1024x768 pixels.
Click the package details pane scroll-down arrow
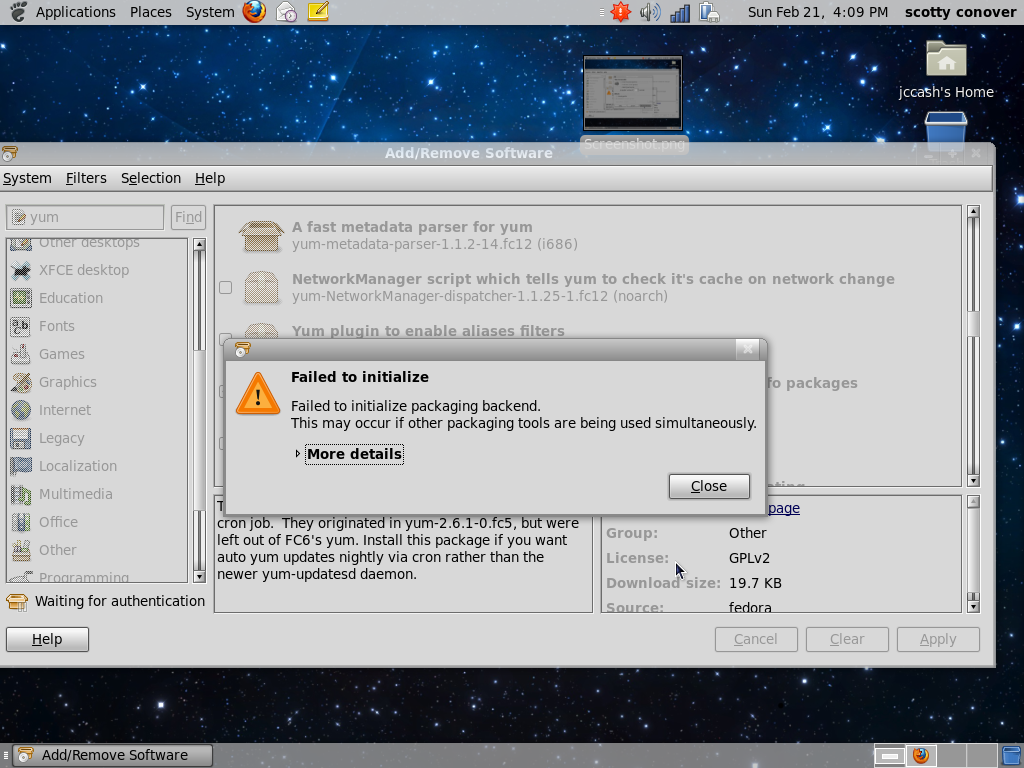click(973, 607)
